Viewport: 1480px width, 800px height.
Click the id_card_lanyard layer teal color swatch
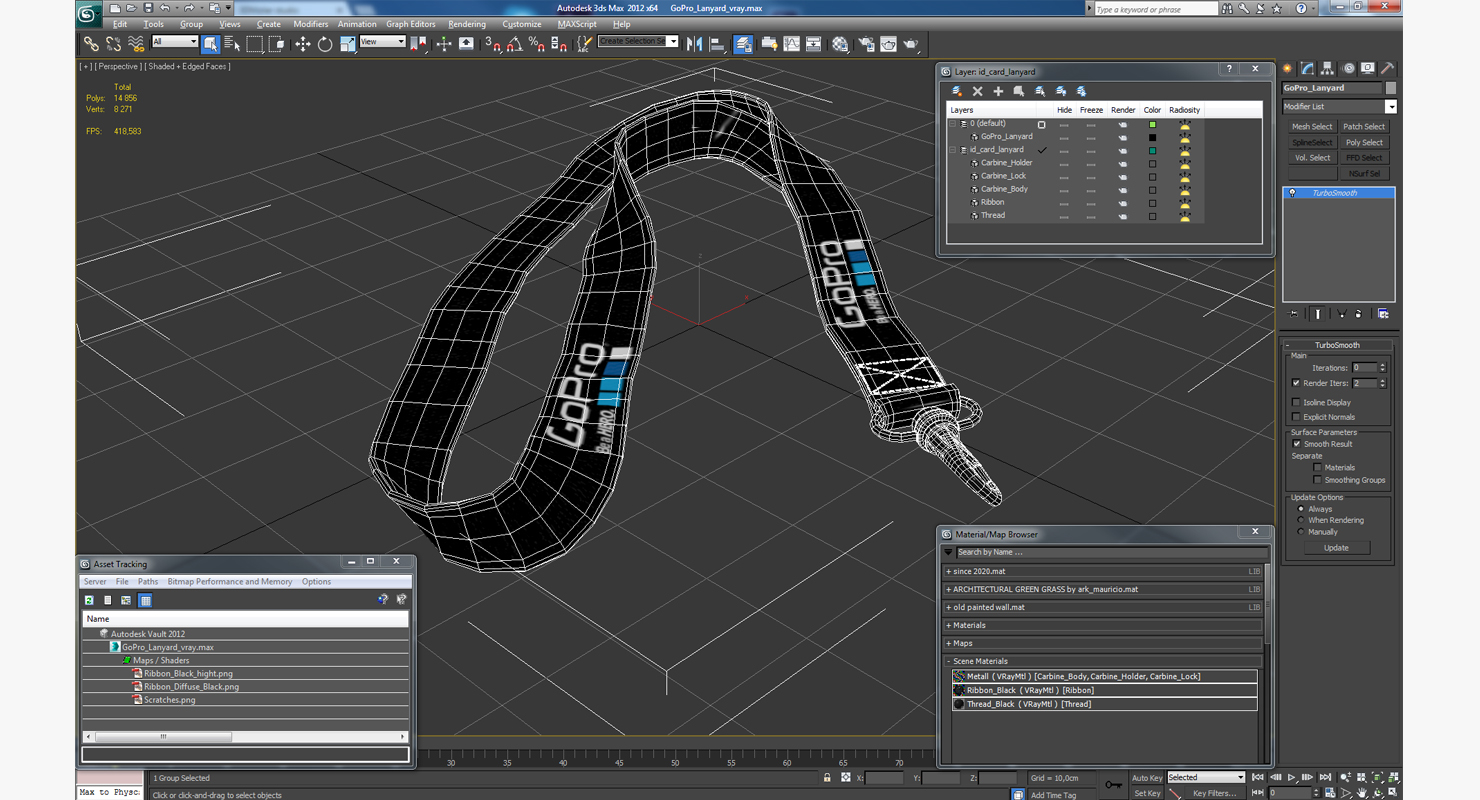tap(1152, 151)
